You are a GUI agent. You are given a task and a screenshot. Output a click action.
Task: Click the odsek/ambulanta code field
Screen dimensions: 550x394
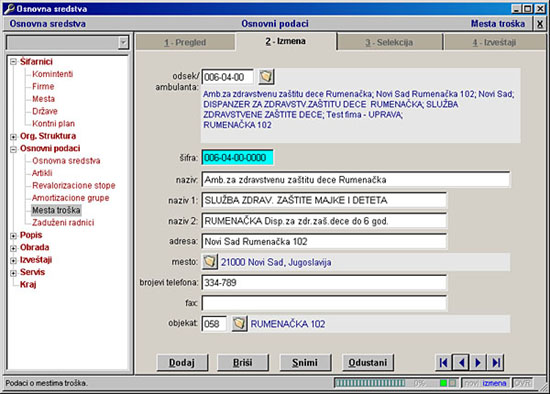pyautogui.click(x=227, y=77)
